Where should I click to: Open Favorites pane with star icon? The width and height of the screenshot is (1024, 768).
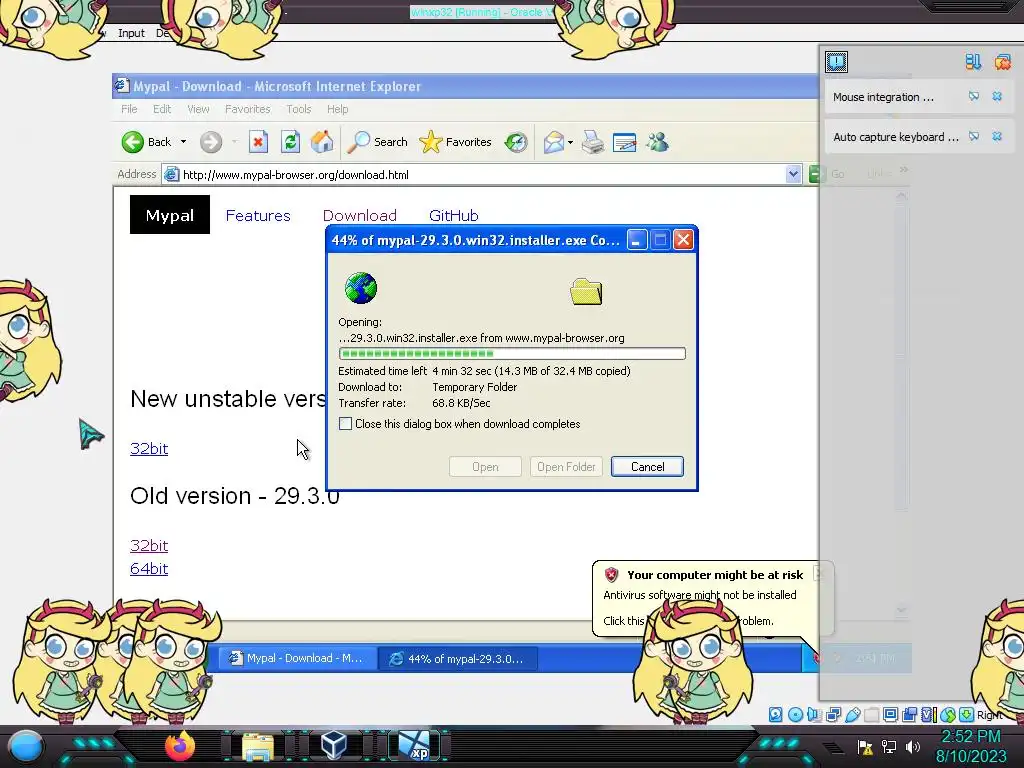455,142
